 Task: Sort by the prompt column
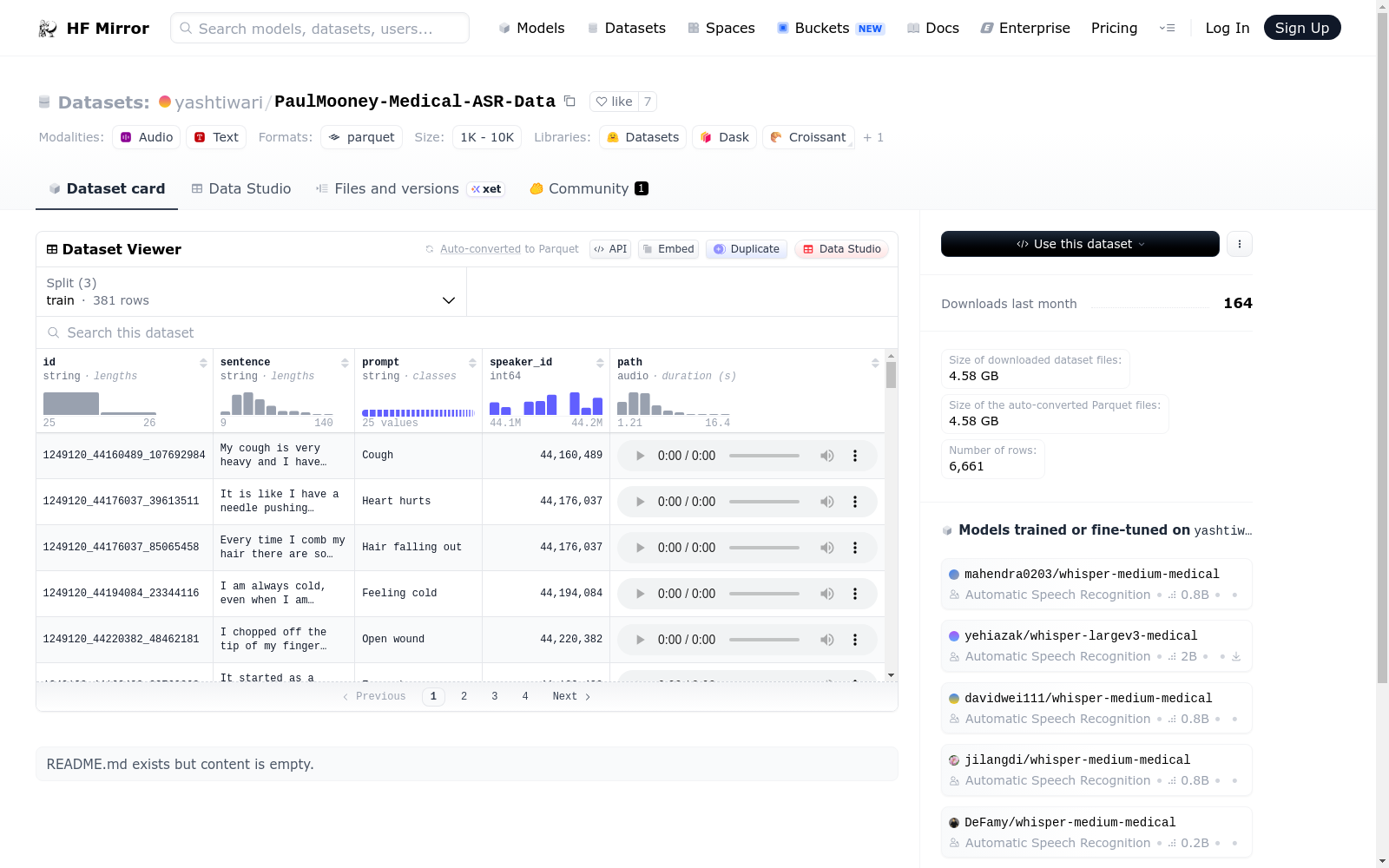point(472,363)
